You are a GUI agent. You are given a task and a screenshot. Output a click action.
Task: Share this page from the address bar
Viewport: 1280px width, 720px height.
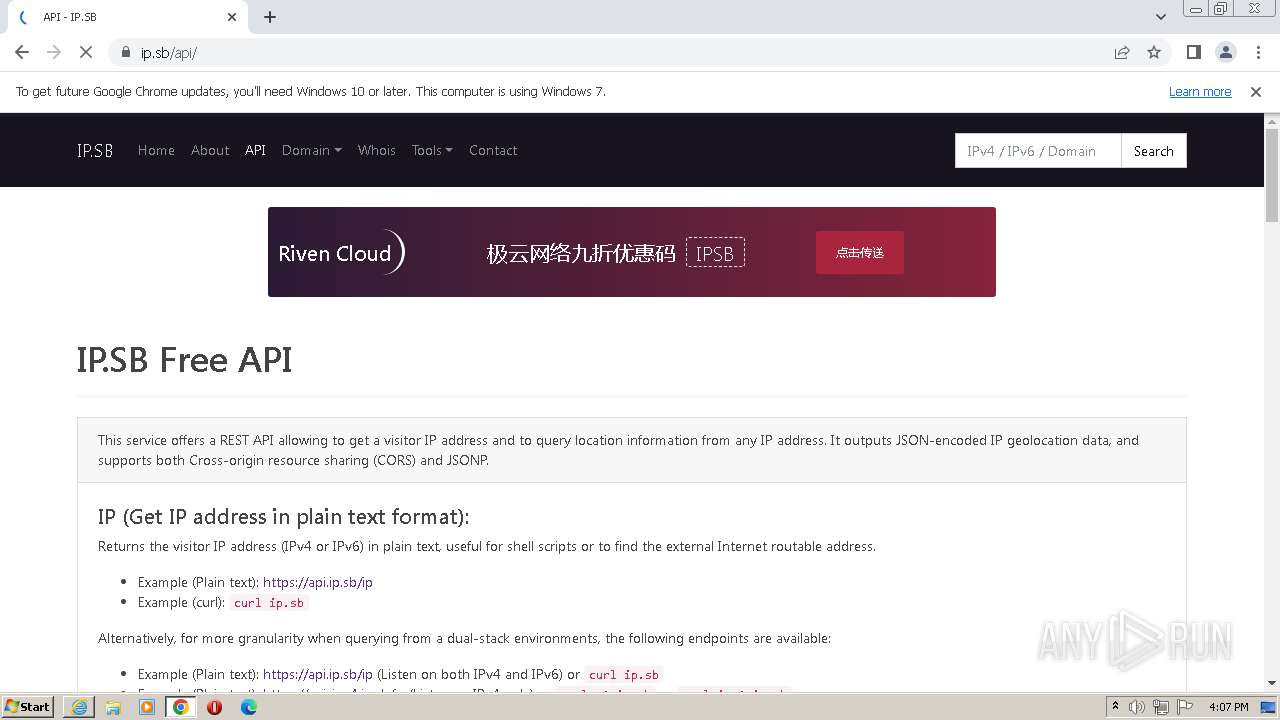(x=1122, y=52)
